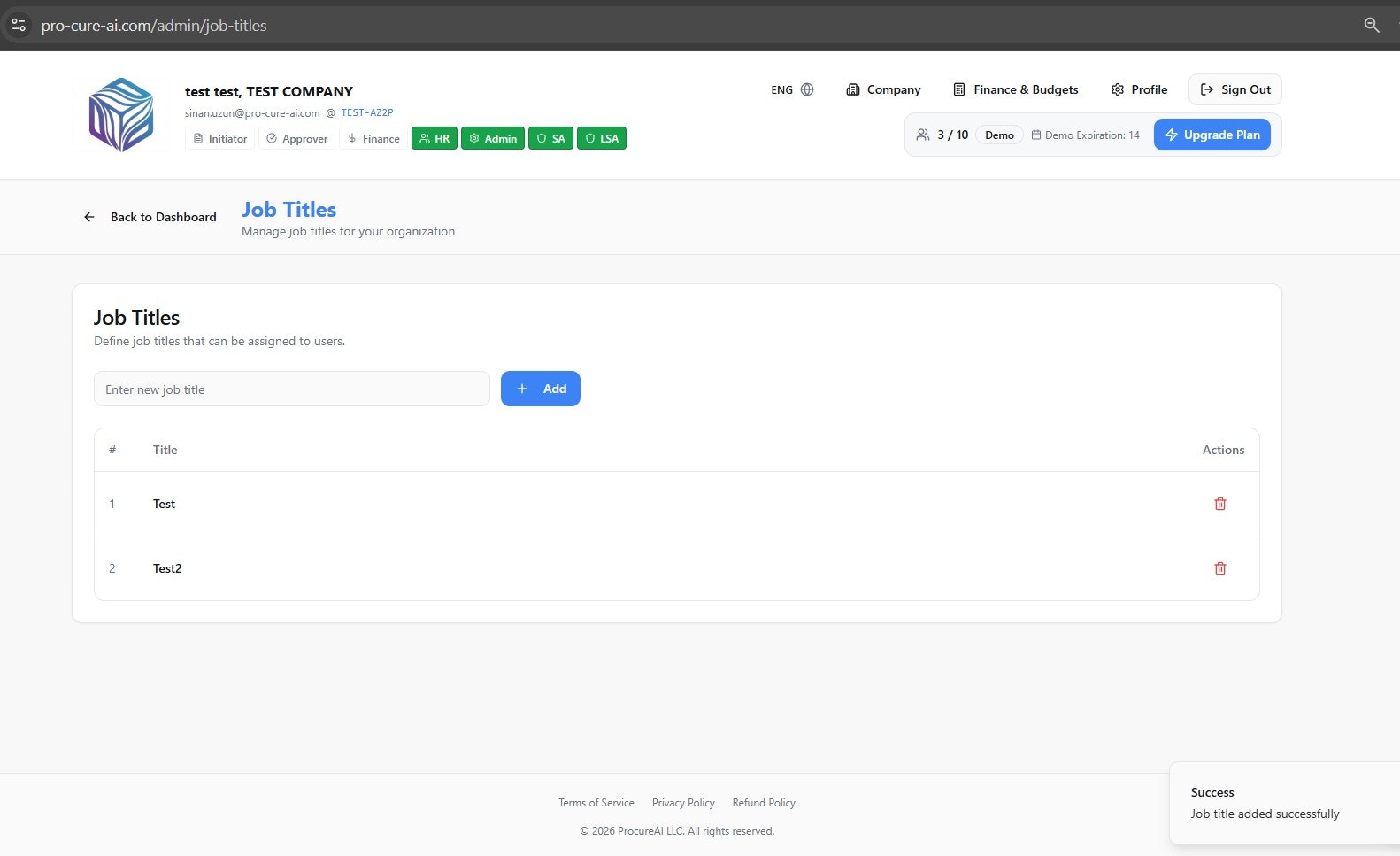1400x856 pixels.
Task: Click the ProcureAI cube logo
Action: (x=121, y=115)
